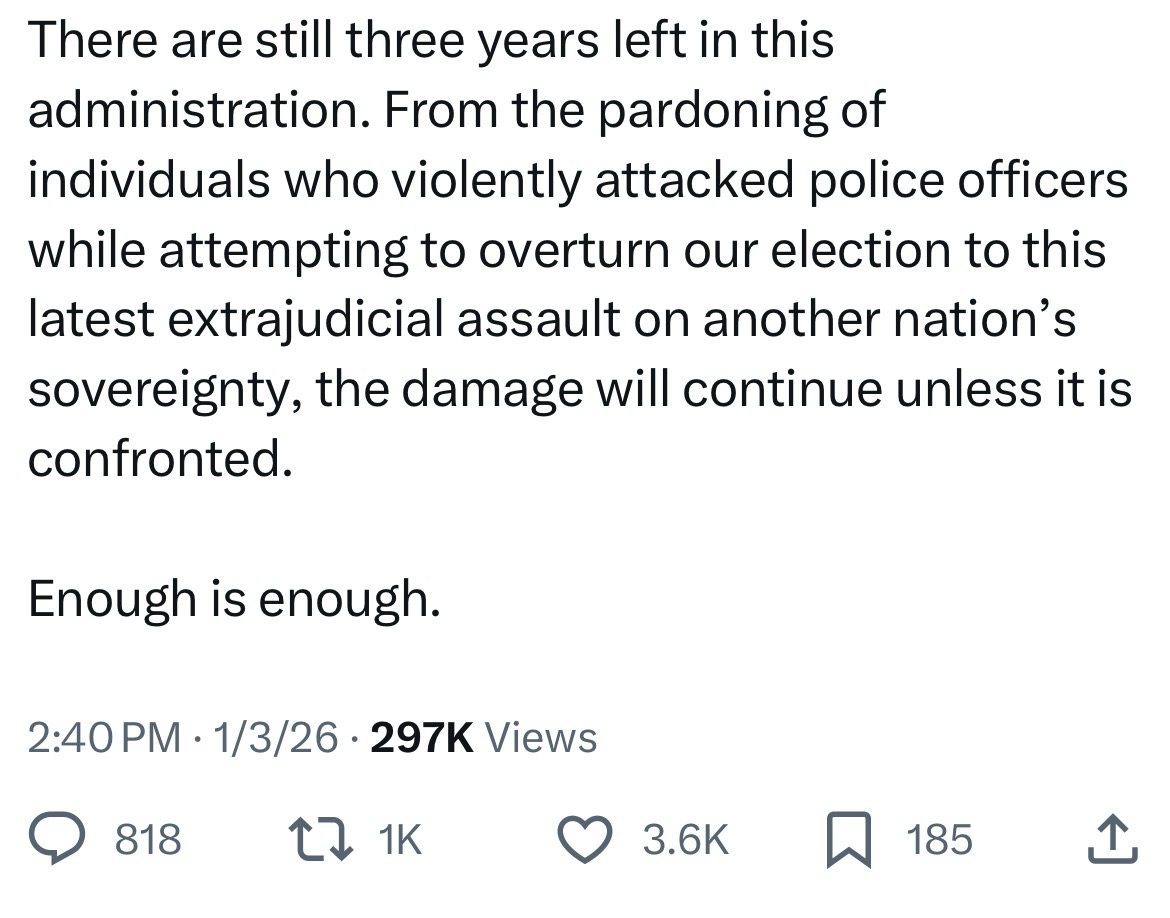Click the word "administration" in the post
The height and width of the screenshot is (918, 1170).
(x=187, y=110)
